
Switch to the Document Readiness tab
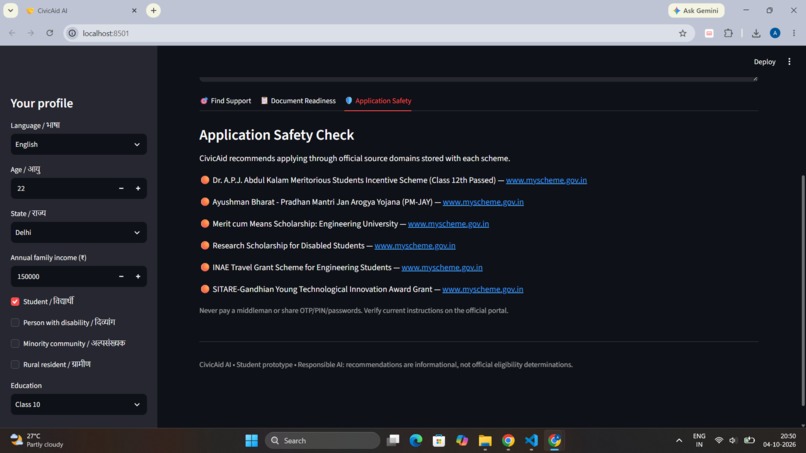[298, 101]
